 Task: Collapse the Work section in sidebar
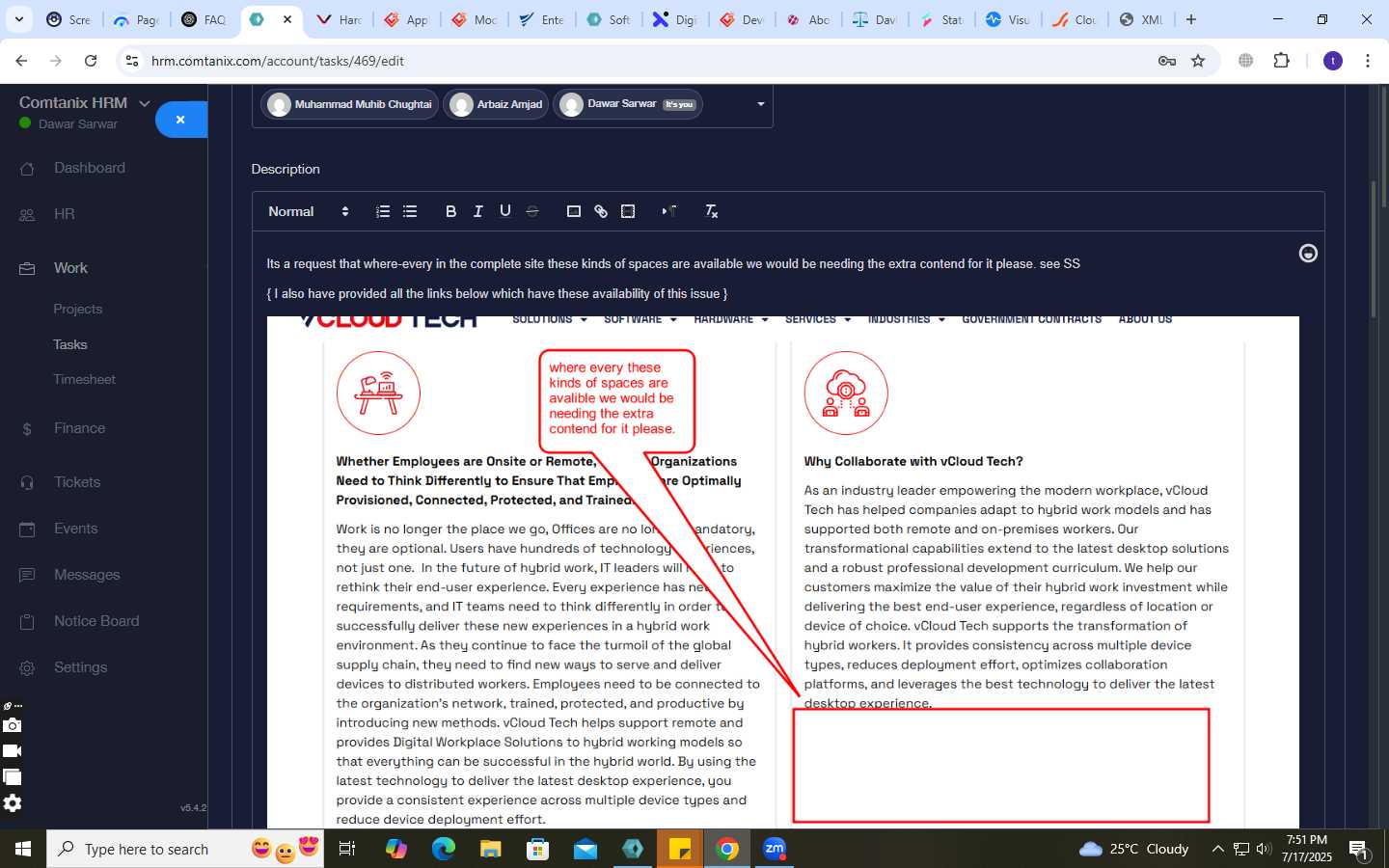click(x=70, y=268)
